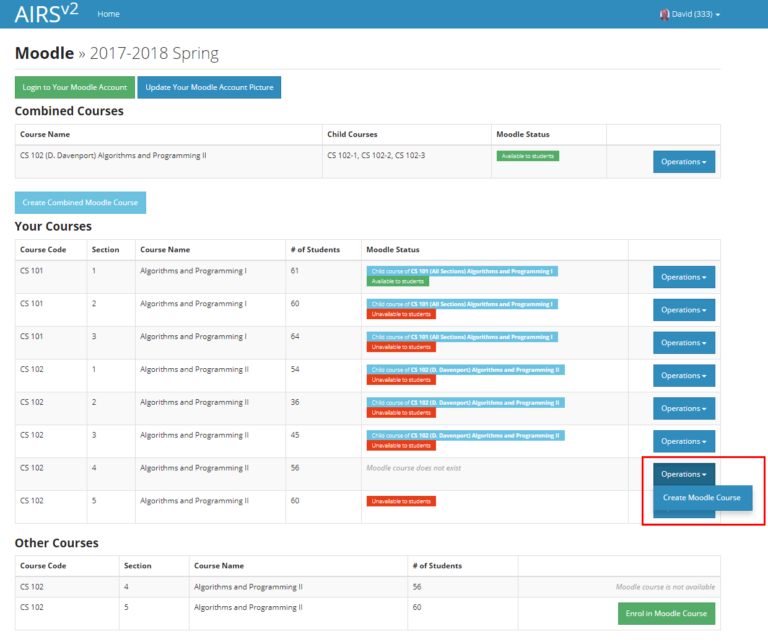Click Enrol in Moodle Course button
Viewport: 768px width, 644px height.
666,613
